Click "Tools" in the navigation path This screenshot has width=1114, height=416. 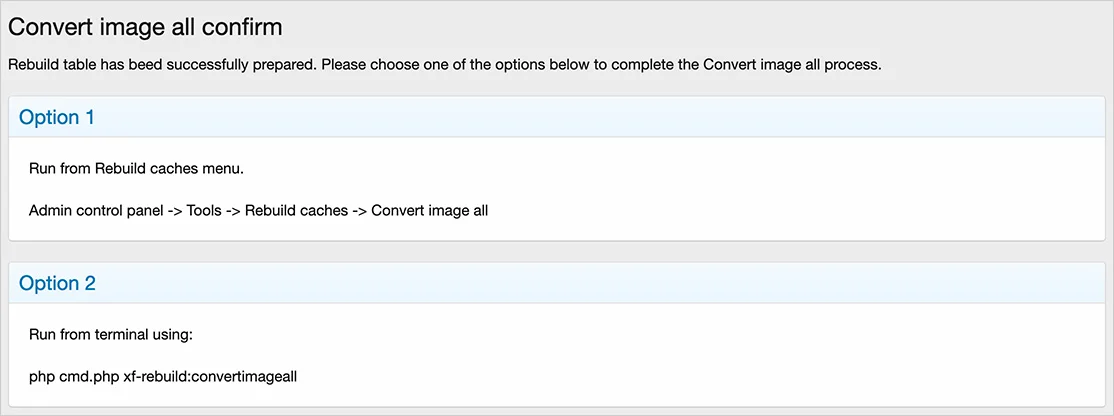tap(204, 211)
